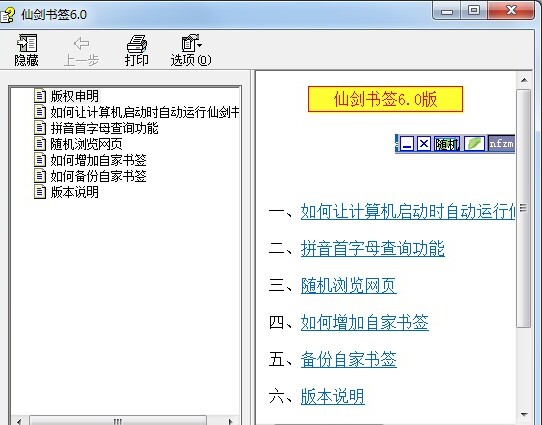Select 如何备份自家书签 in the tree
This screenshot has height=425, width=542.
point(99,176)
